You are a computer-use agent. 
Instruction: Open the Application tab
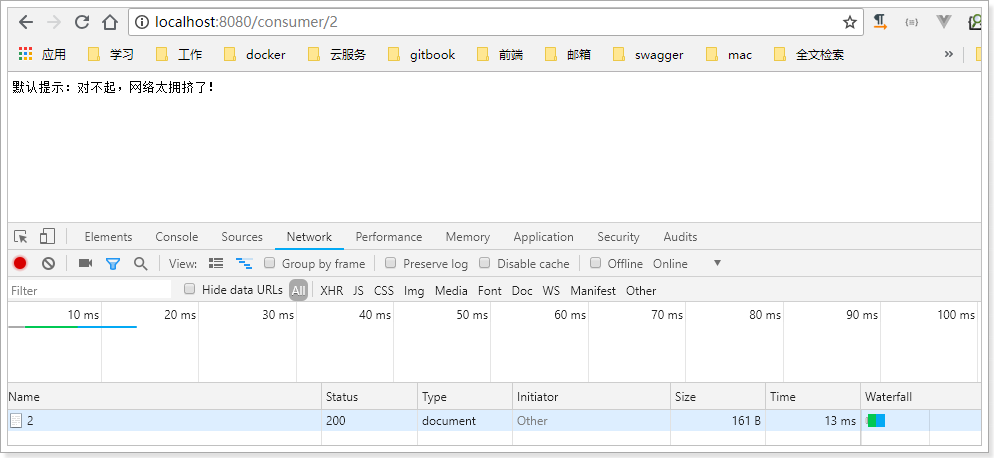coord(543,237)
